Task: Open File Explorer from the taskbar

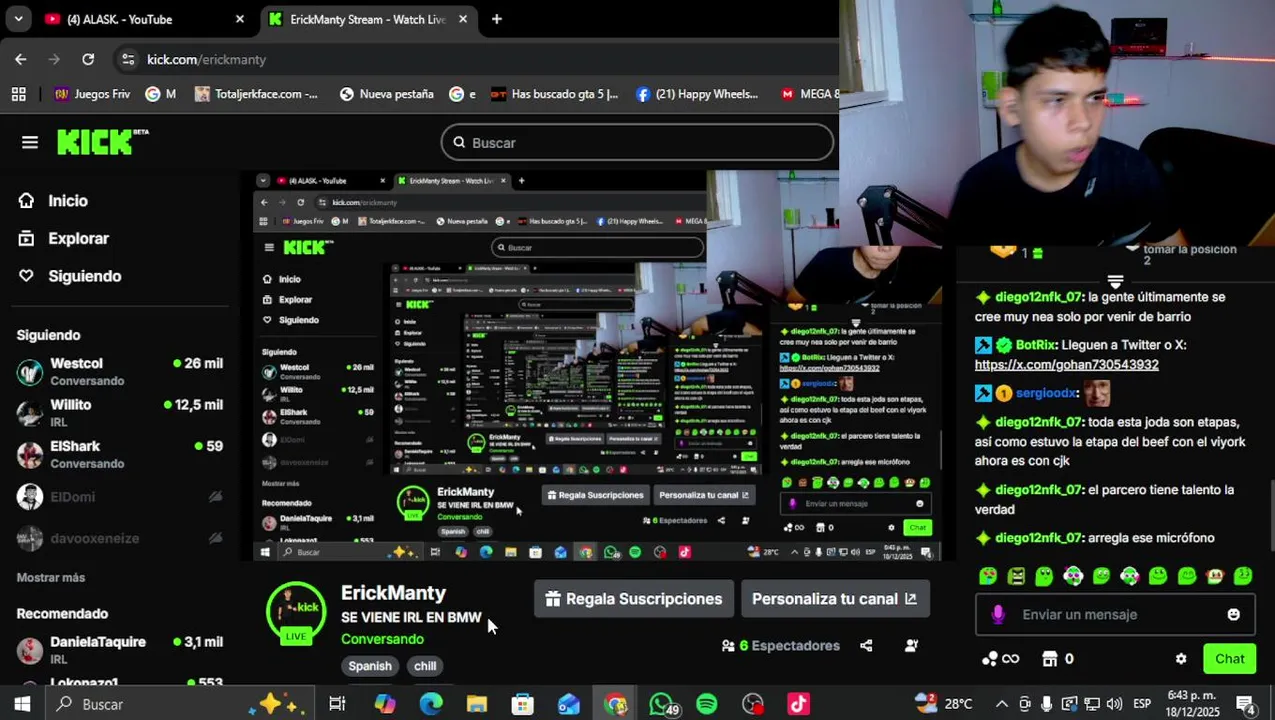Action: coord(476,704)
